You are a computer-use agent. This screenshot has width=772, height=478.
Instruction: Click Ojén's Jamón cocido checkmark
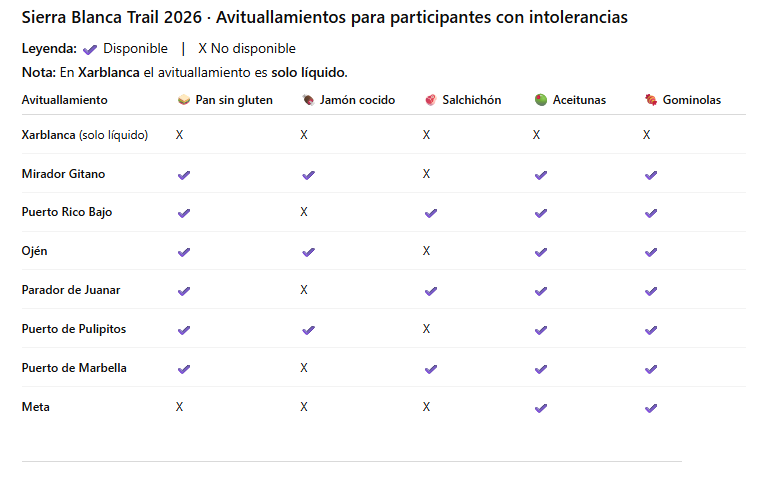click(x=308, y=252)
